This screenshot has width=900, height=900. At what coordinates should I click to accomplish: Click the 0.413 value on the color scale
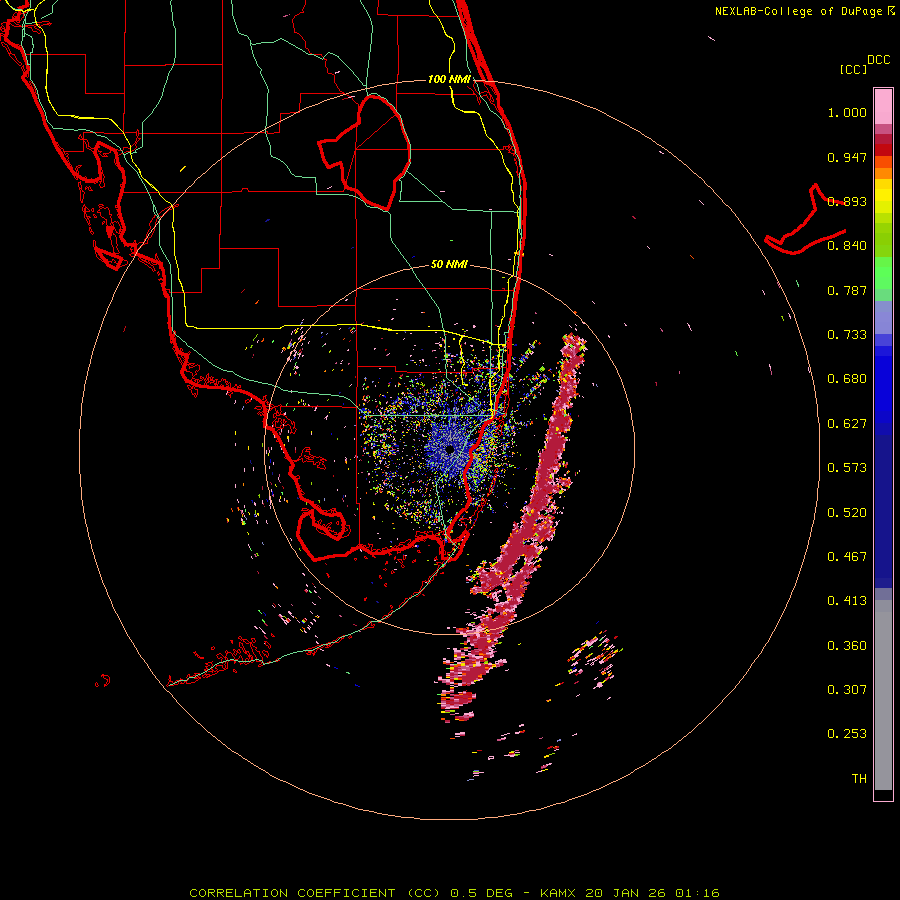pos(847,601)
